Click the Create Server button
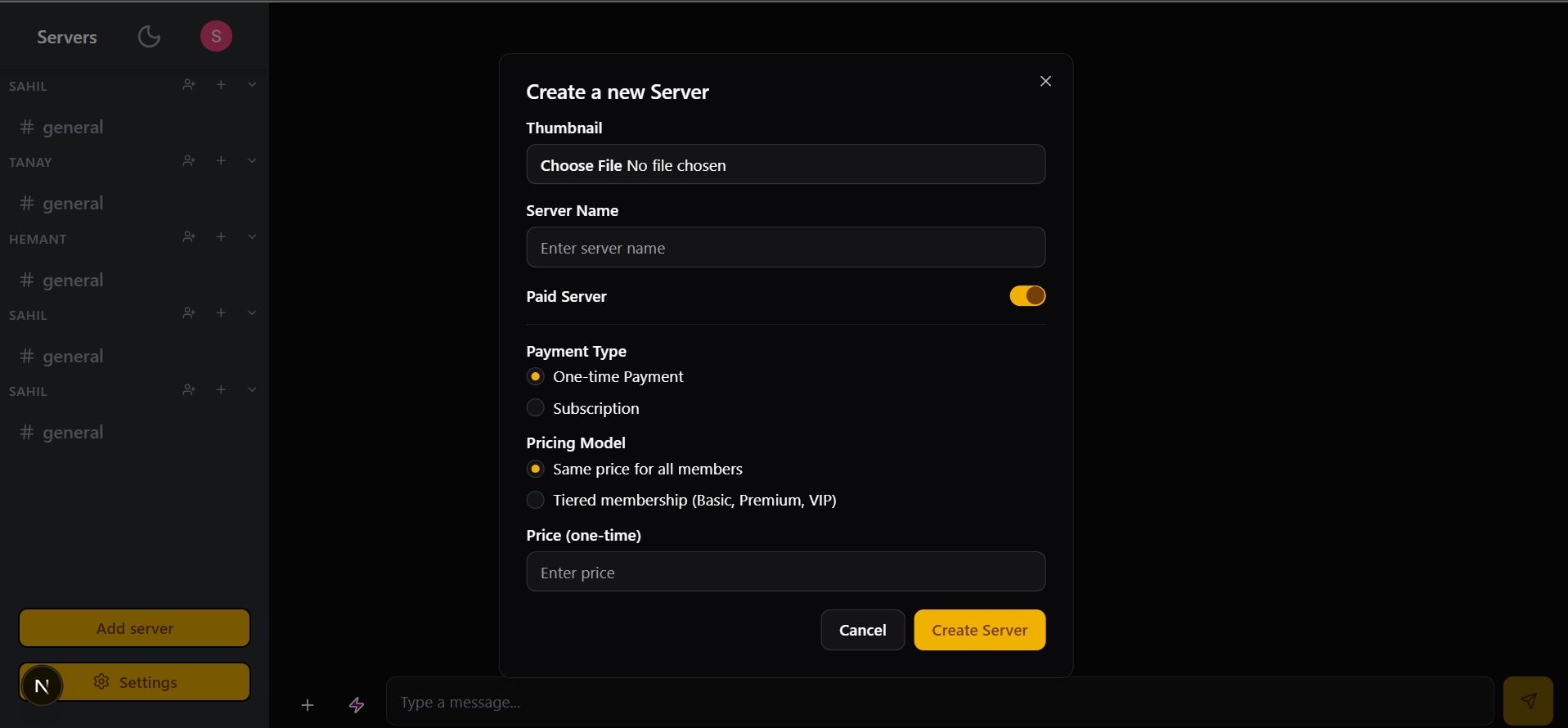 (x=980, y=630)
